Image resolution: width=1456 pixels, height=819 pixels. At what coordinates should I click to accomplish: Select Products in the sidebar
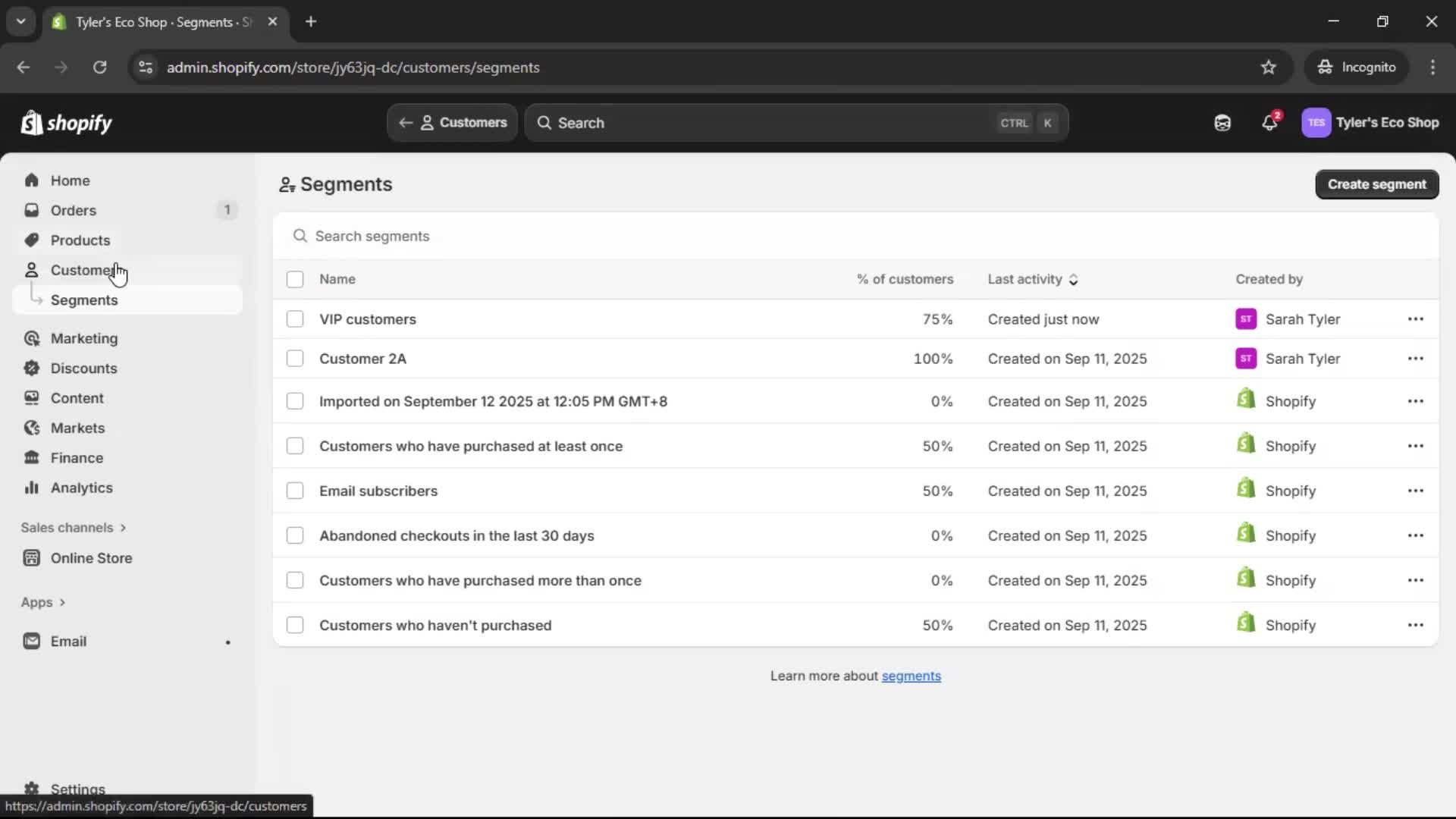(x=80, y=240)
